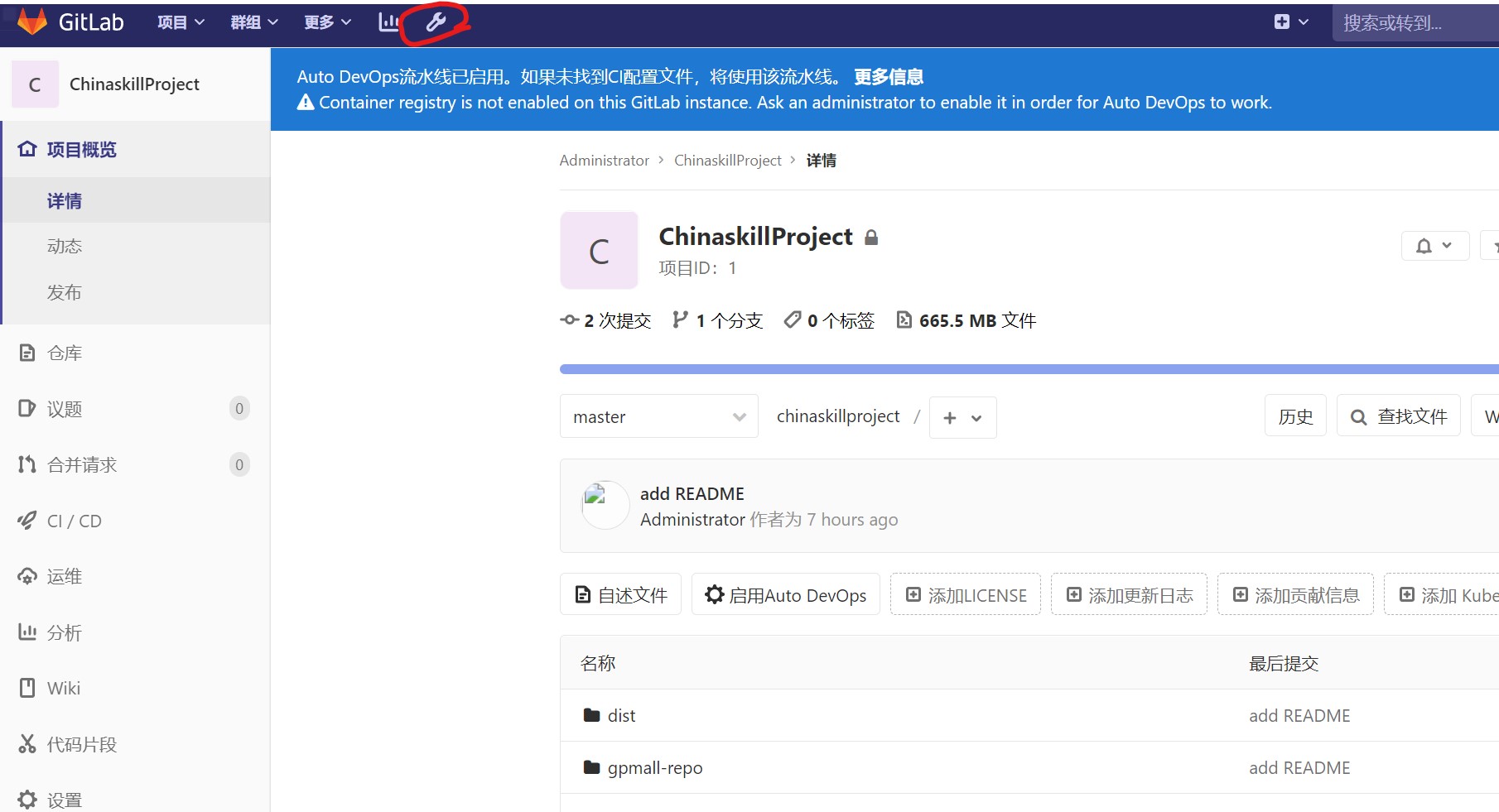Open the admin area wrench icon
This screenshot has height=812, width=1499.
(436, 22)
